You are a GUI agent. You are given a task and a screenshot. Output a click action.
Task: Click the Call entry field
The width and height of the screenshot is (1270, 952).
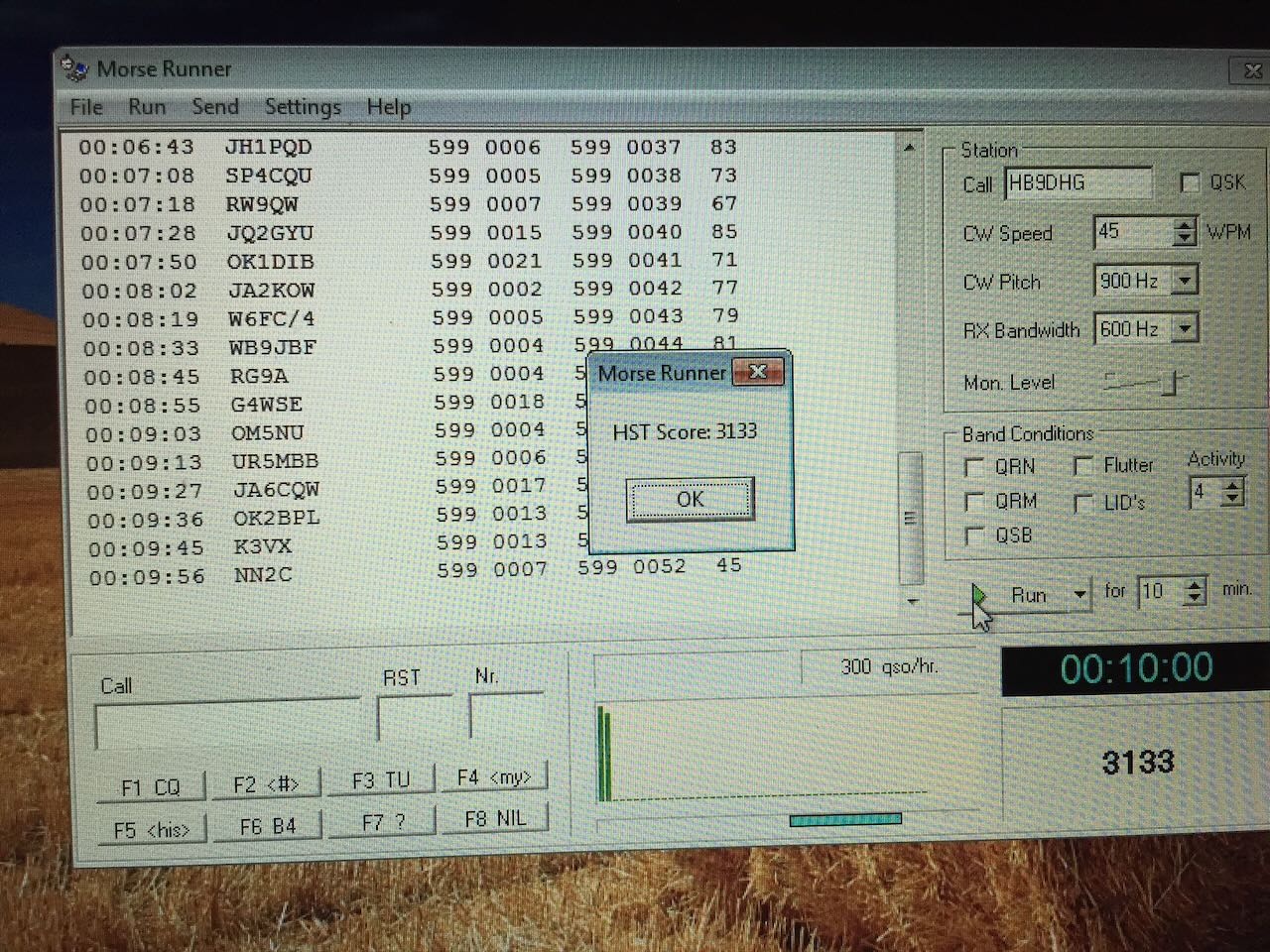[x=227, y=725]
